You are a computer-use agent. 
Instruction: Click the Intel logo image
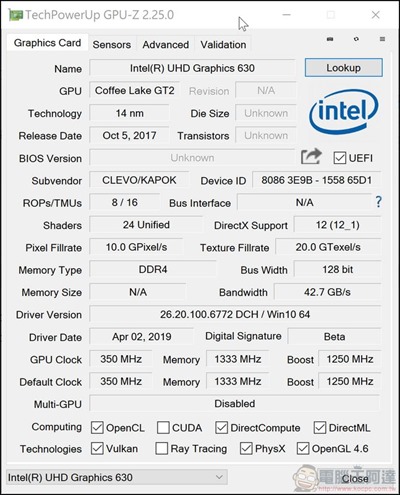point(344,112)
